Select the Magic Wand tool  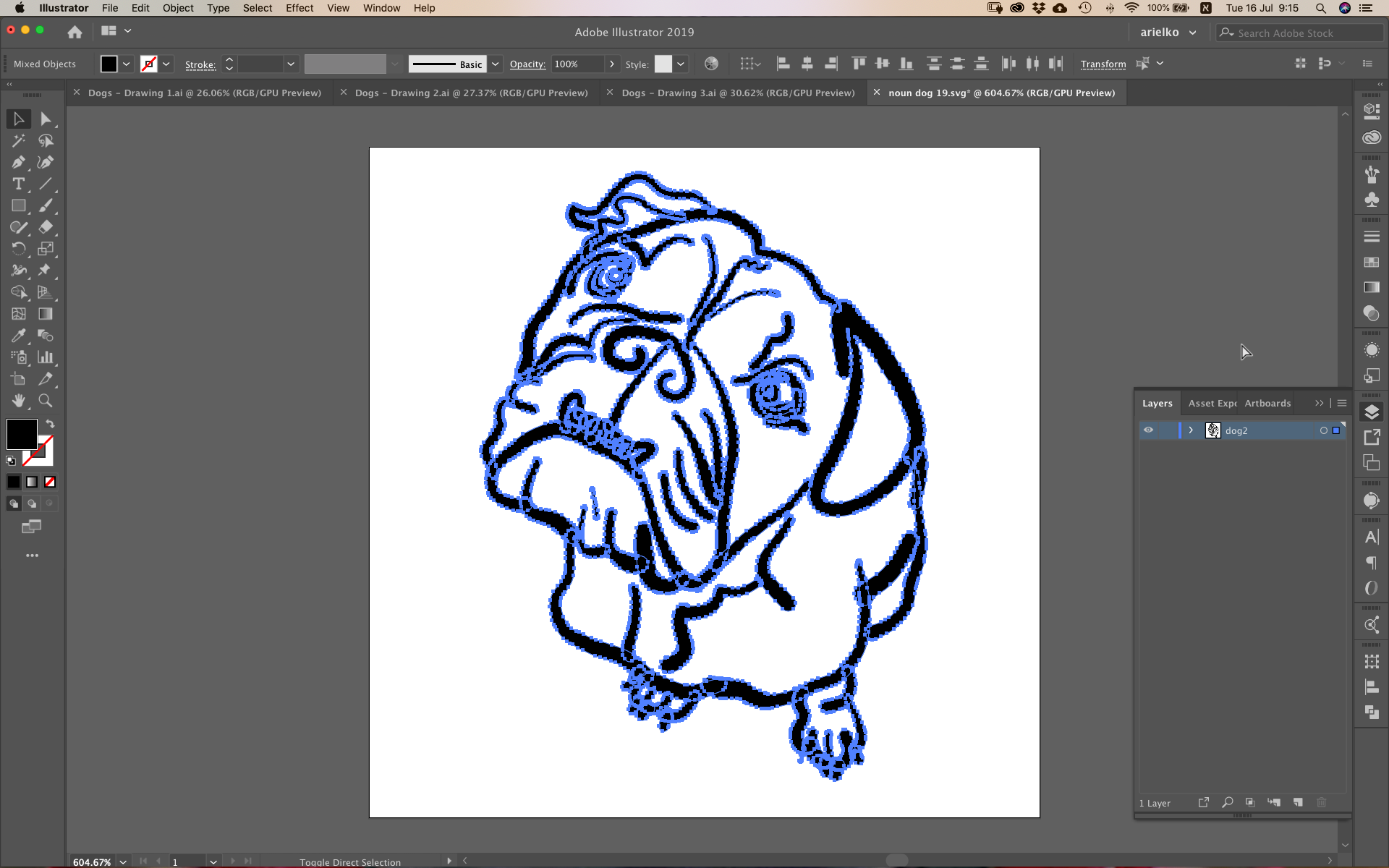(x=19, y=140)
